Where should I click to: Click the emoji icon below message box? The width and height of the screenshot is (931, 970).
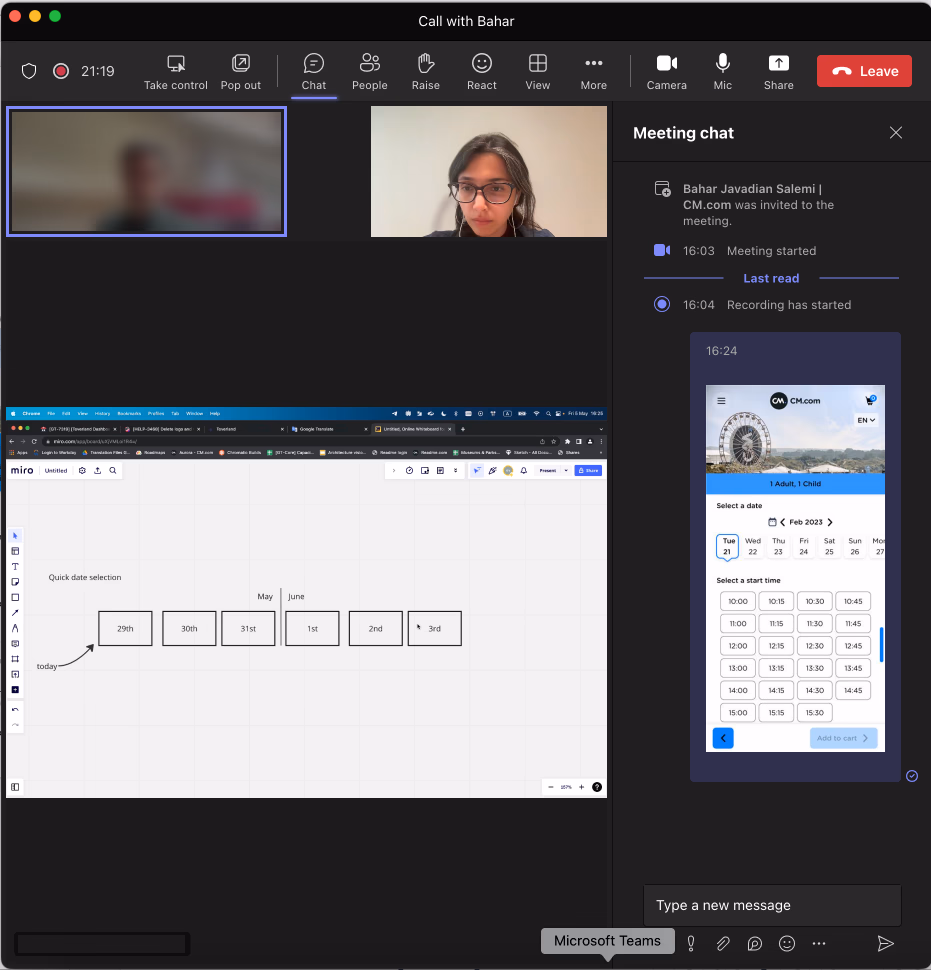point(786,943)
